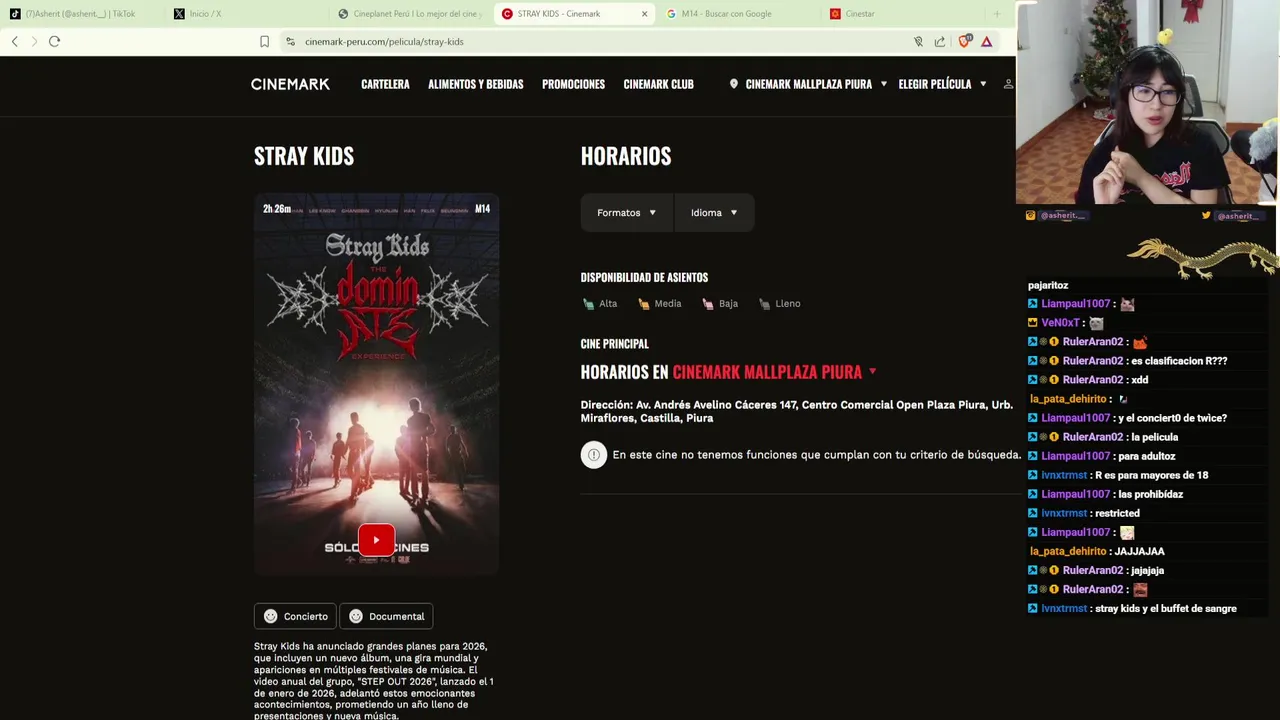This screenshot has width=1280, height=720.
Task: Click the cinema address text Av. Andrés Avelino Cáceres
Action: (796, 411)
